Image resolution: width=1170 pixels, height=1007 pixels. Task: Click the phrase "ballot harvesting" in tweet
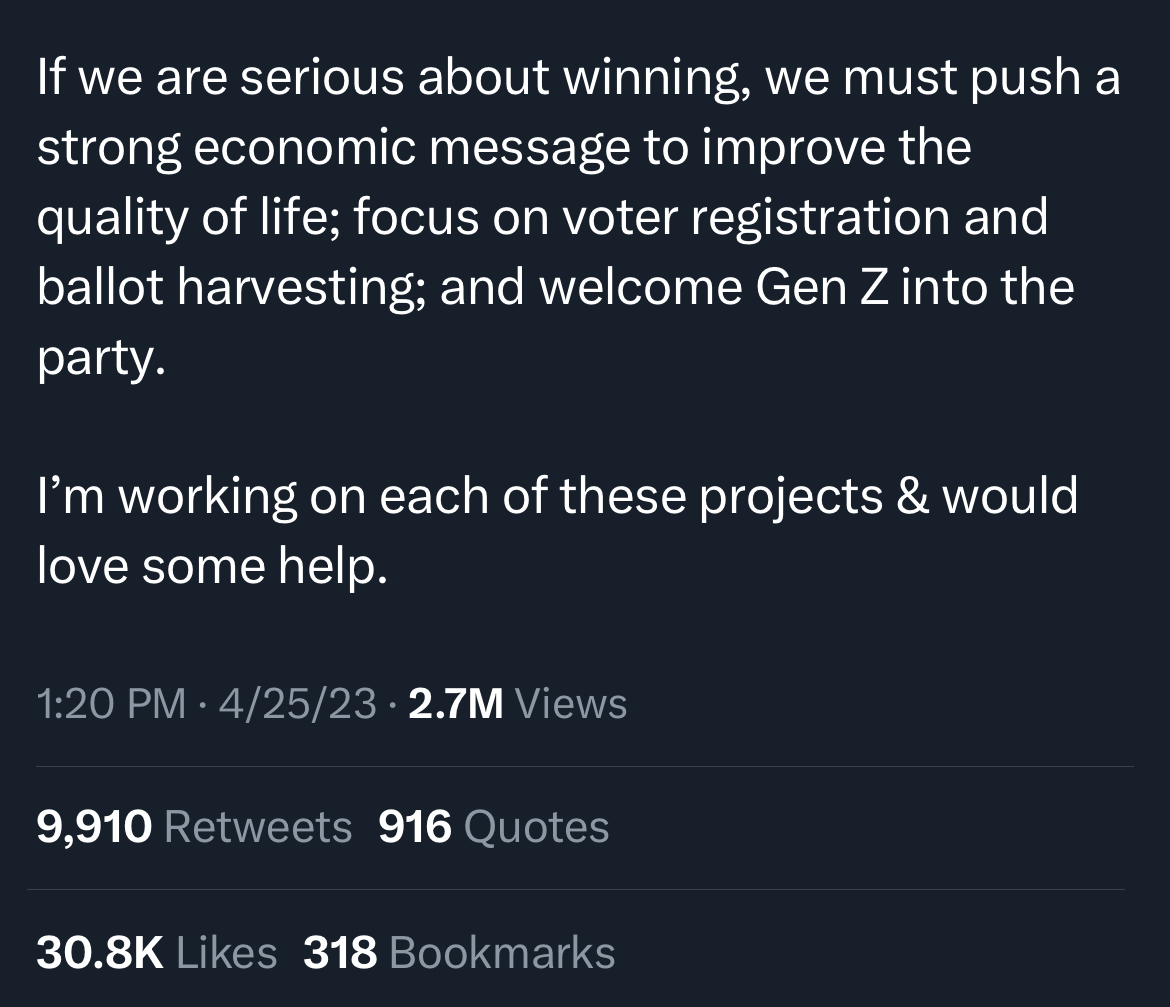(x=230, y=288)
